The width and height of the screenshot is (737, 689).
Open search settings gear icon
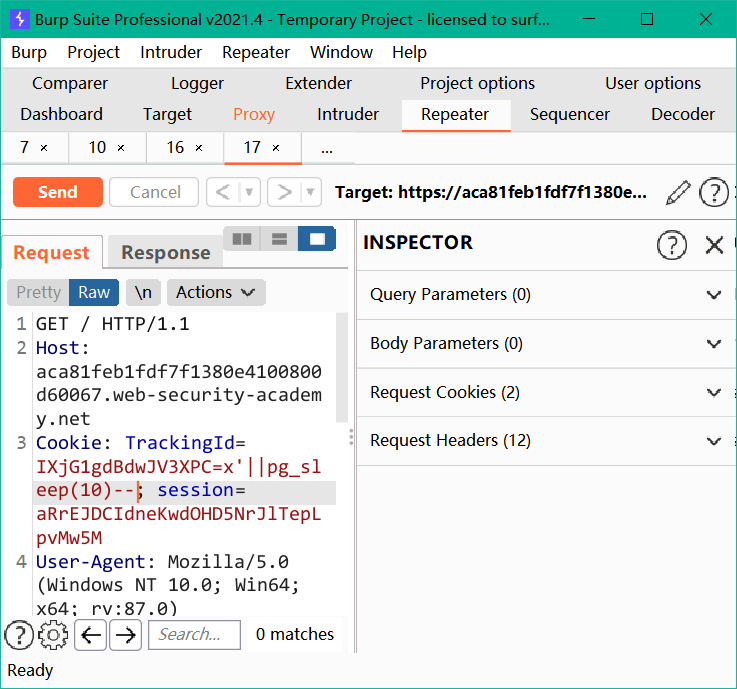tap(53, 635)
